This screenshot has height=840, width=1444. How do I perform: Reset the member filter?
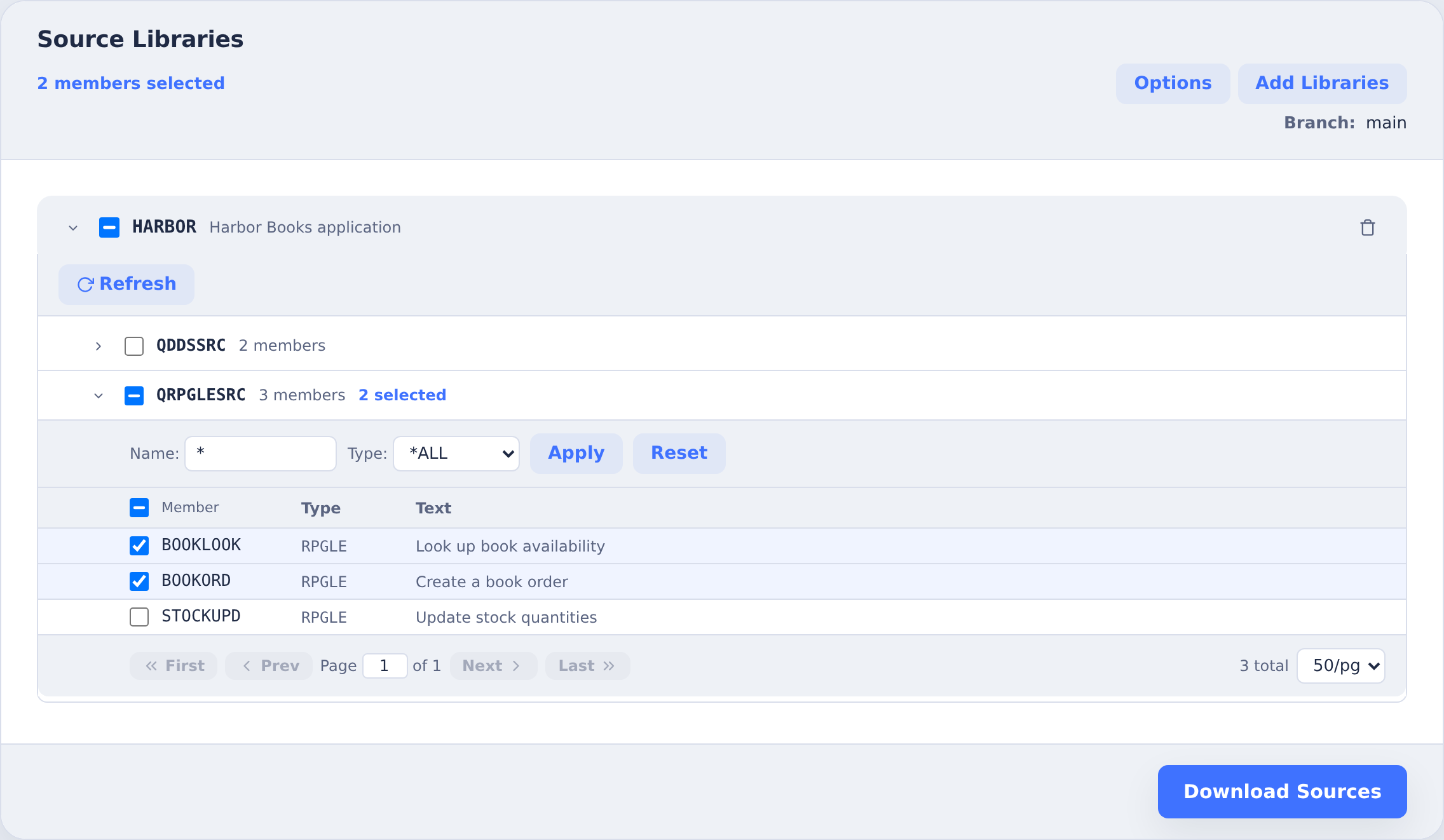point(679,454)
